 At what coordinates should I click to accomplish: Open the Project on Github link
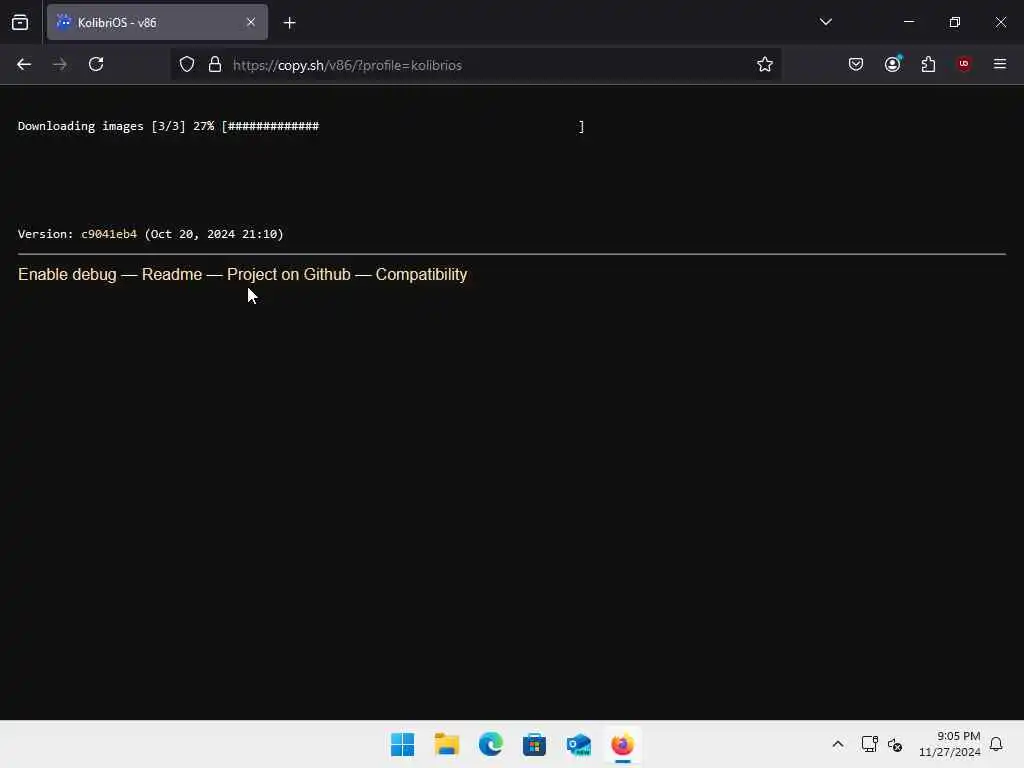pyautogui.click(x=289, y=274)
